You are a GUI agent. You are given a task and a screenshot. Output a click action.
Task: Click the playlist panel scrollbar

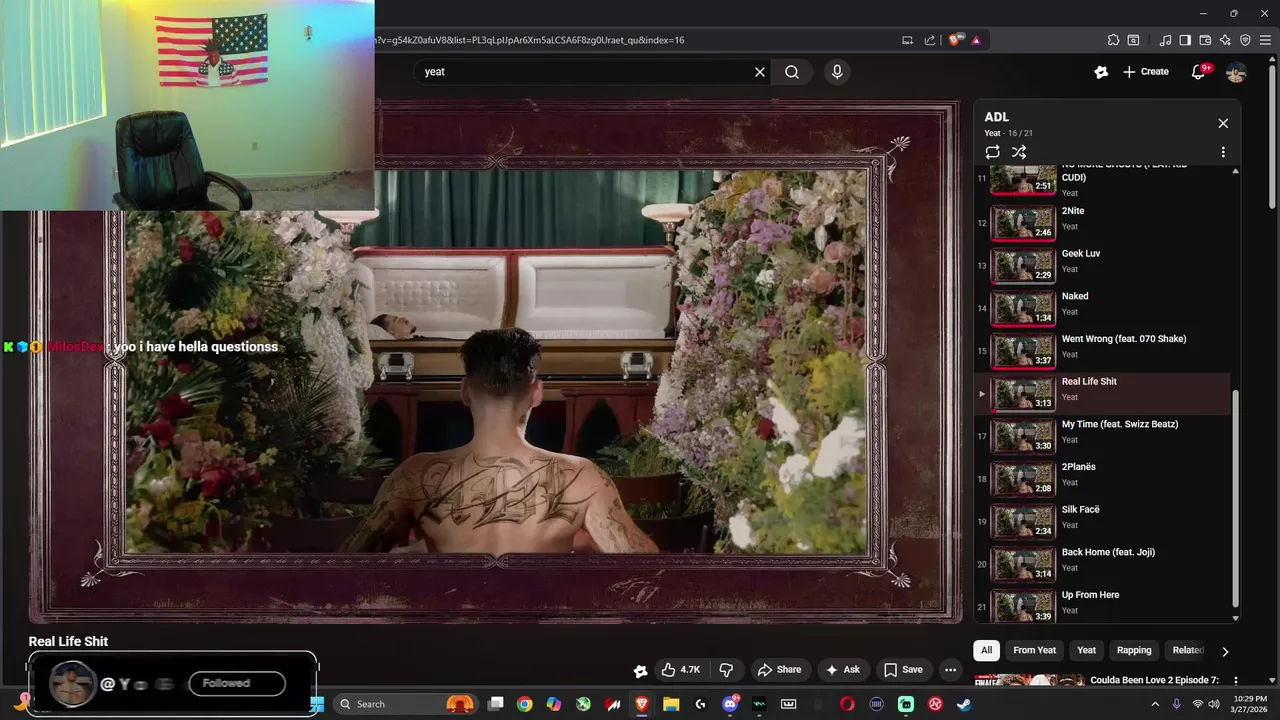point(1235,500)
